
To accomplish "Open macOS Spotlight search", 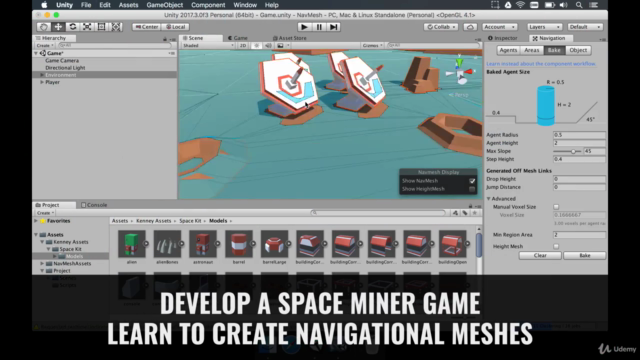I will 579,5.
